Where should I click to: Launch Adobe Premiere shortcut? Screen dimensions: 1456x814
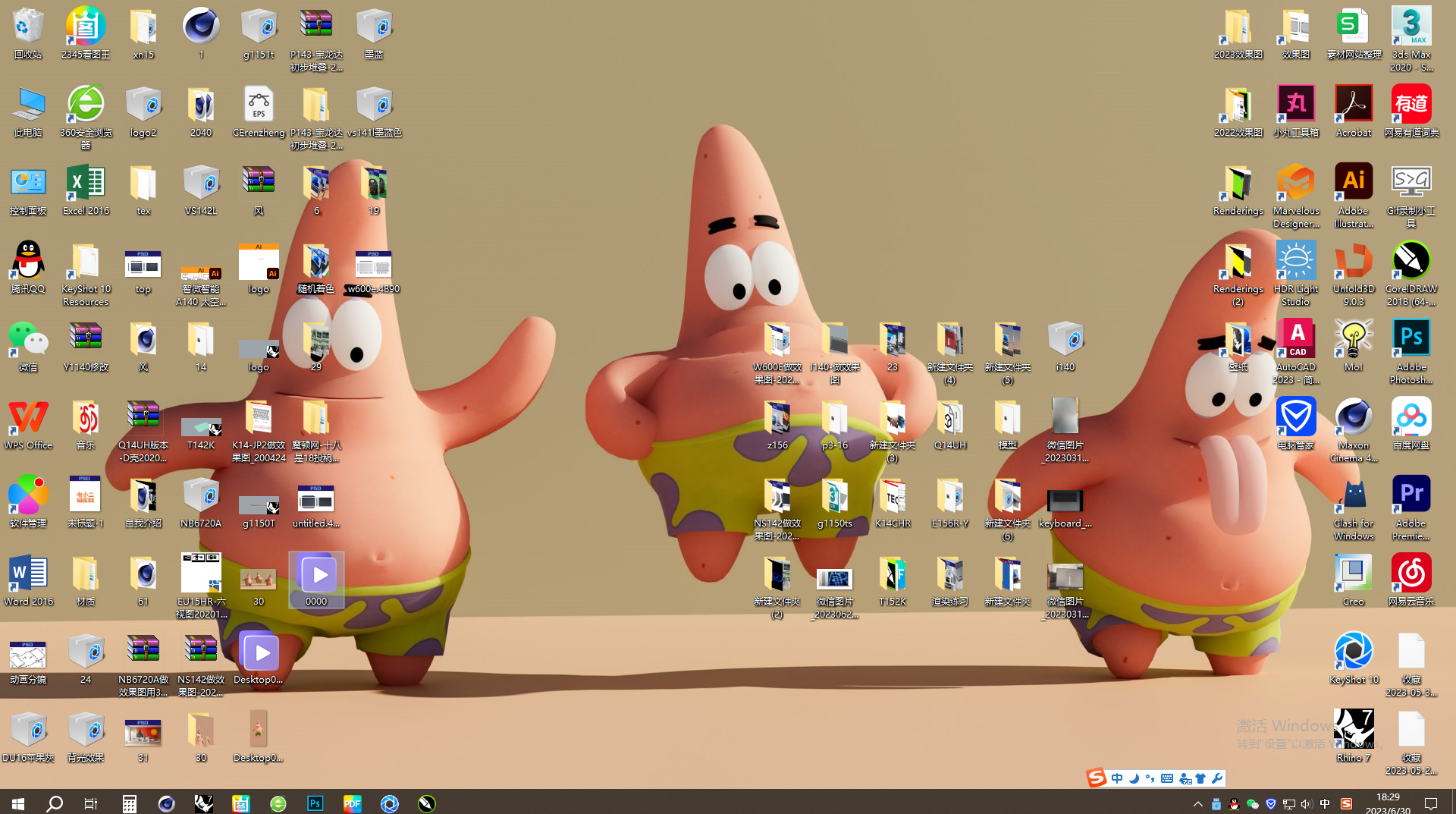click(x=1411, y=508)
